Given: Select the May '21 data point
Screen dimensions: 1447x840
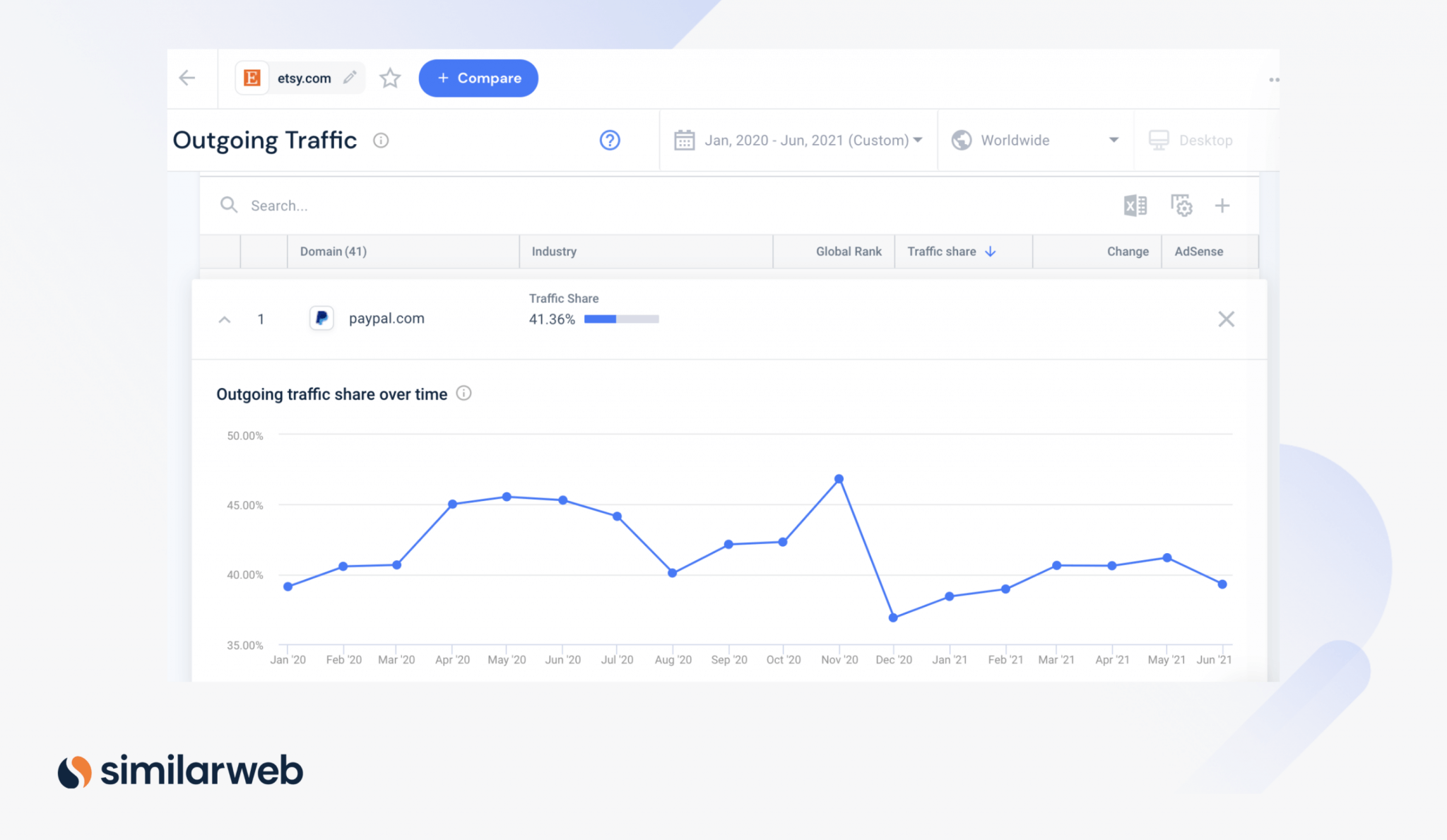Looking at the screenshot, I should [x=1167, y=558].
